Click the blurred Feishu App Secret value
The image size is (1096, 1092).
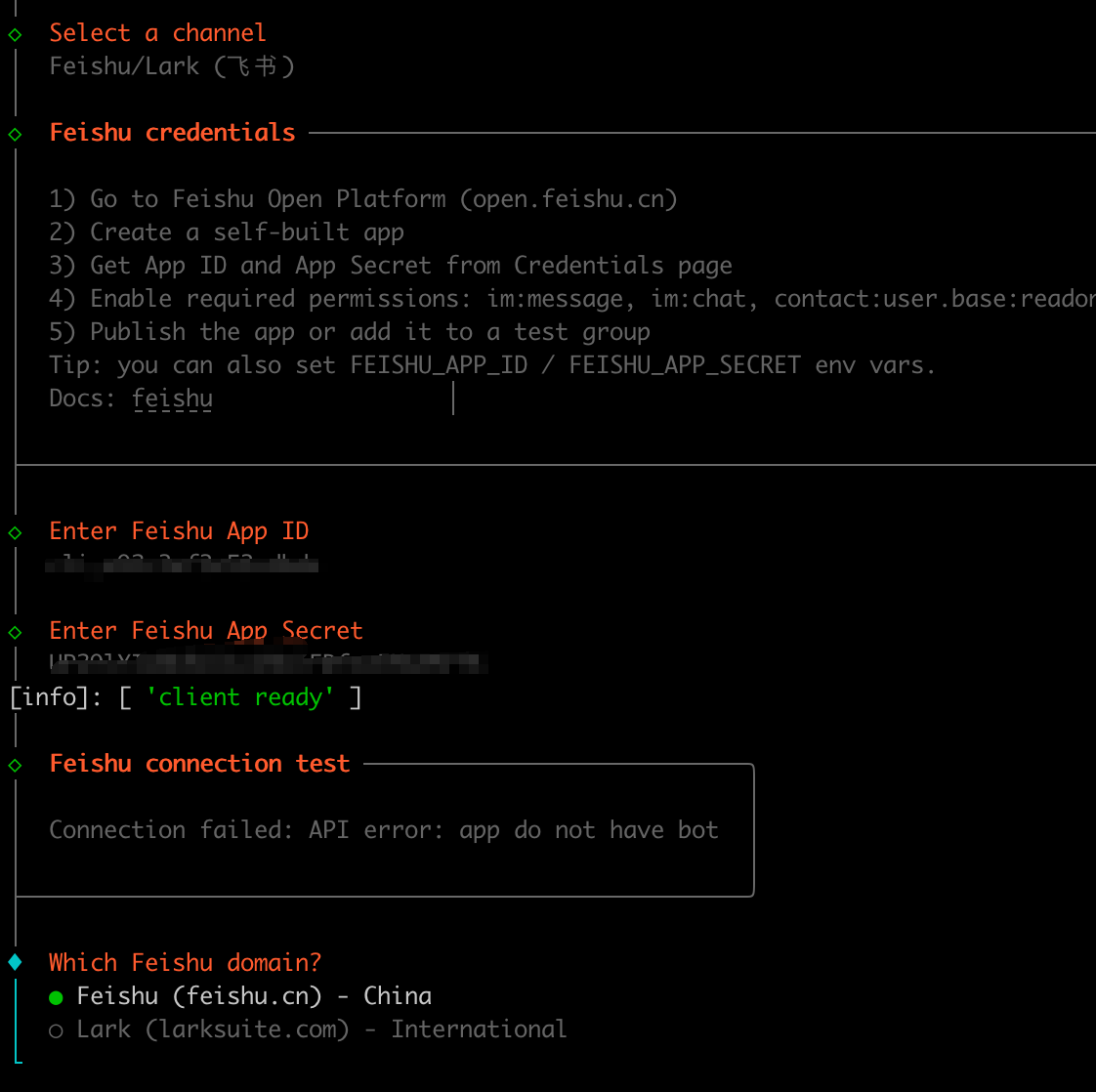click(x=269, y=663)
